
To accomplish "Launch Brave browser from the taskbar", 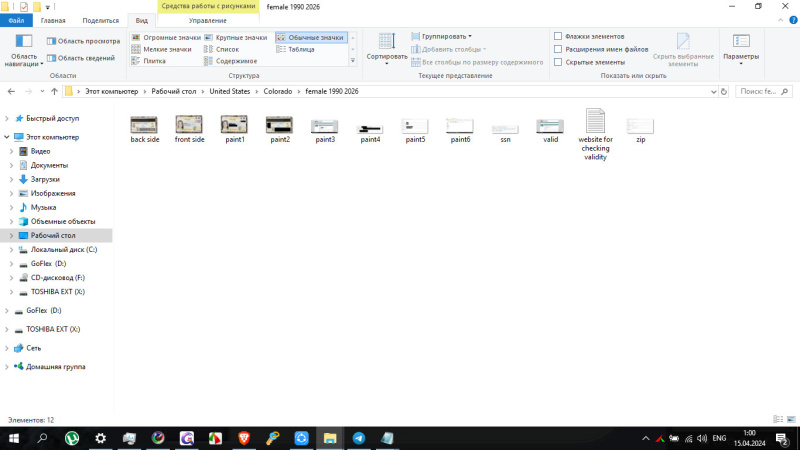I will pos(244,438).
